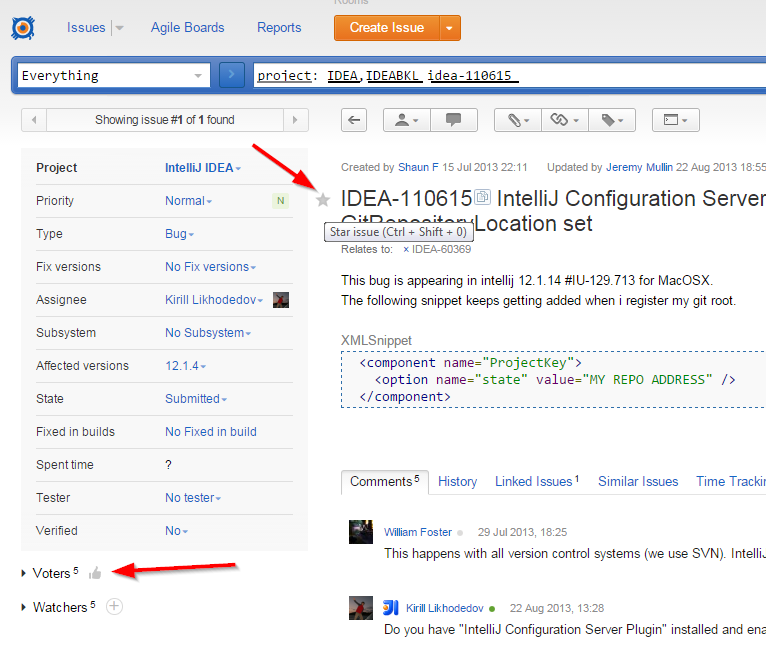Open Jeremy Mullin's profile link
This screenshot has width=766, height=660.
coord(639,168)
